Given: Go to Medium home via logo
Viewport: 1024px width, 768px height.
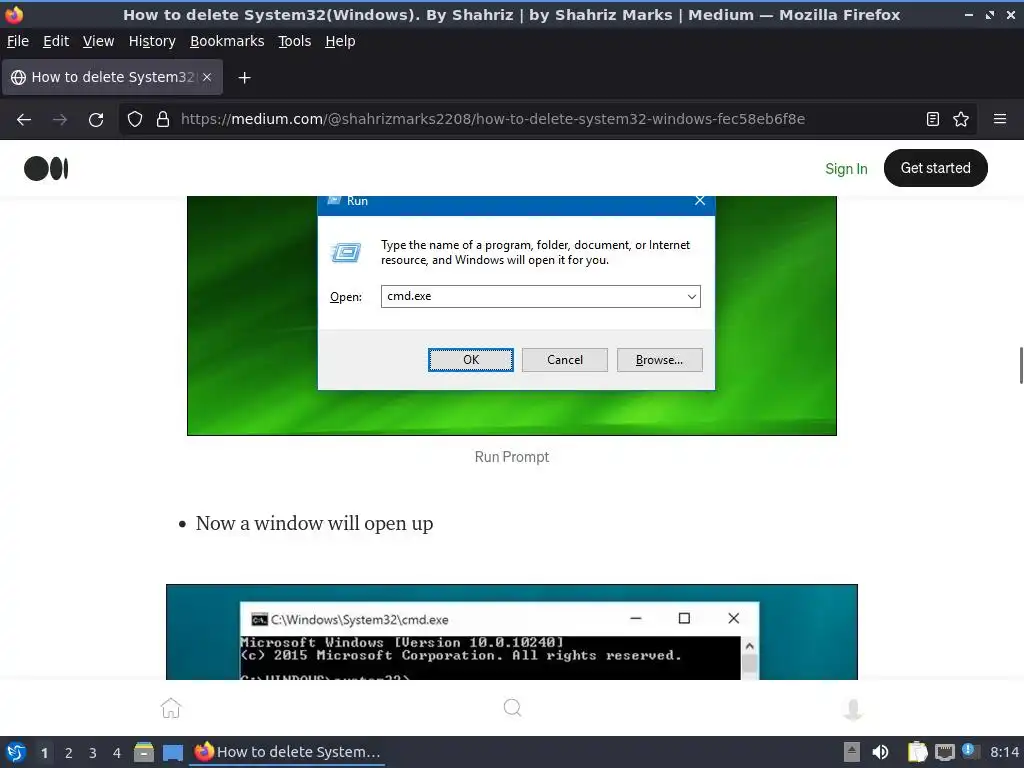Looking at the screenshot, I should [46, 168].
